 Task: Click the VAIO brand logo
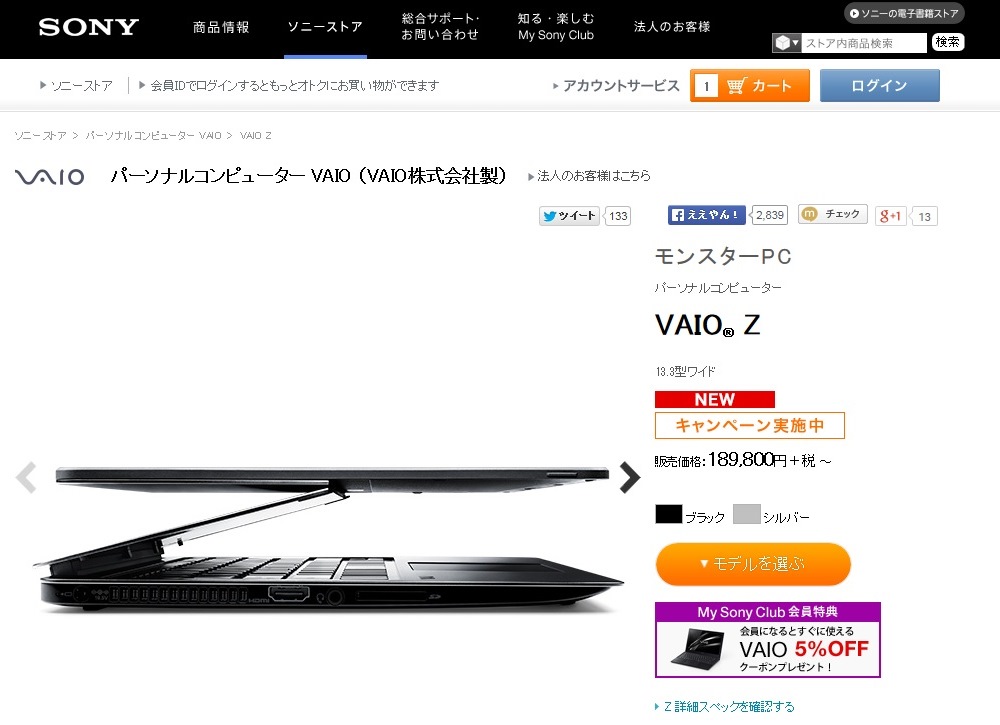click(x=50, y=177)
